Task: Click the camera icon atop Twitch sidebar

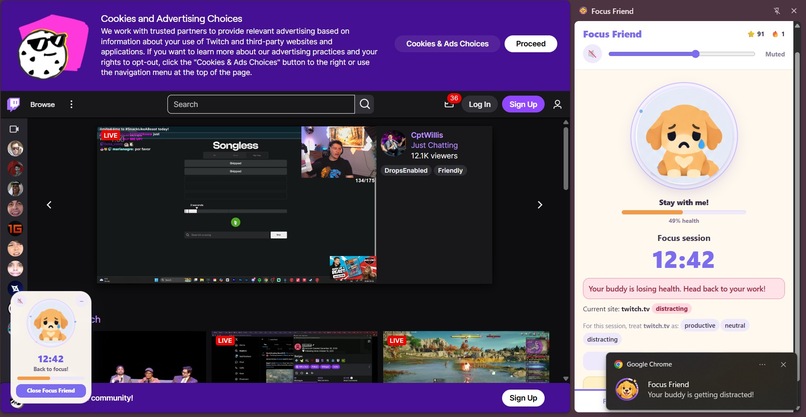Action: click(14, 129)
